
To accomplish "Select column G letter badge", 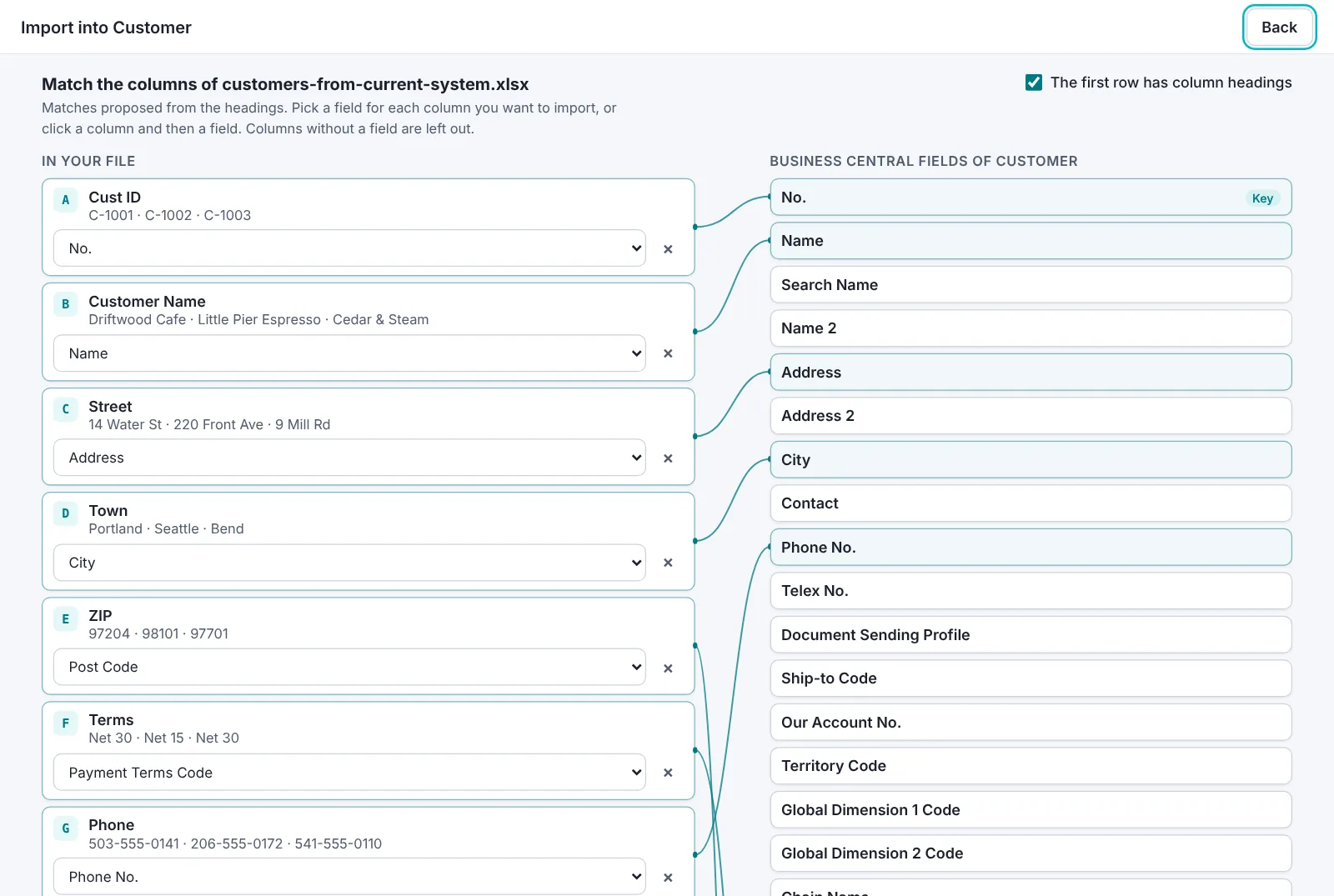I will pyautogui.click(x=66, y=828).
